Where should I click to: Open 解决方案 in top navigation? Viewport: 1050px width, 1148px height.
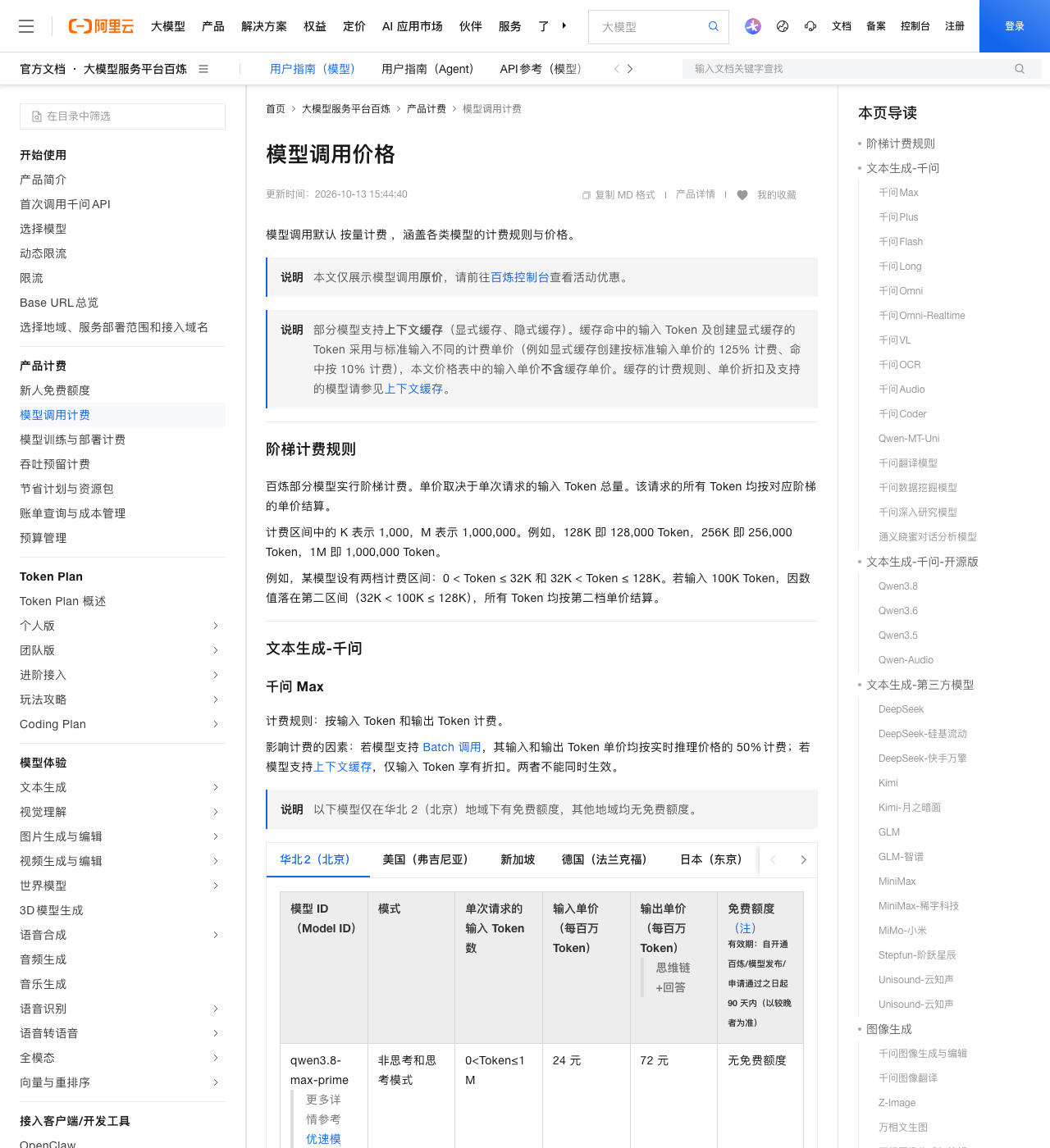pos(264,26)
